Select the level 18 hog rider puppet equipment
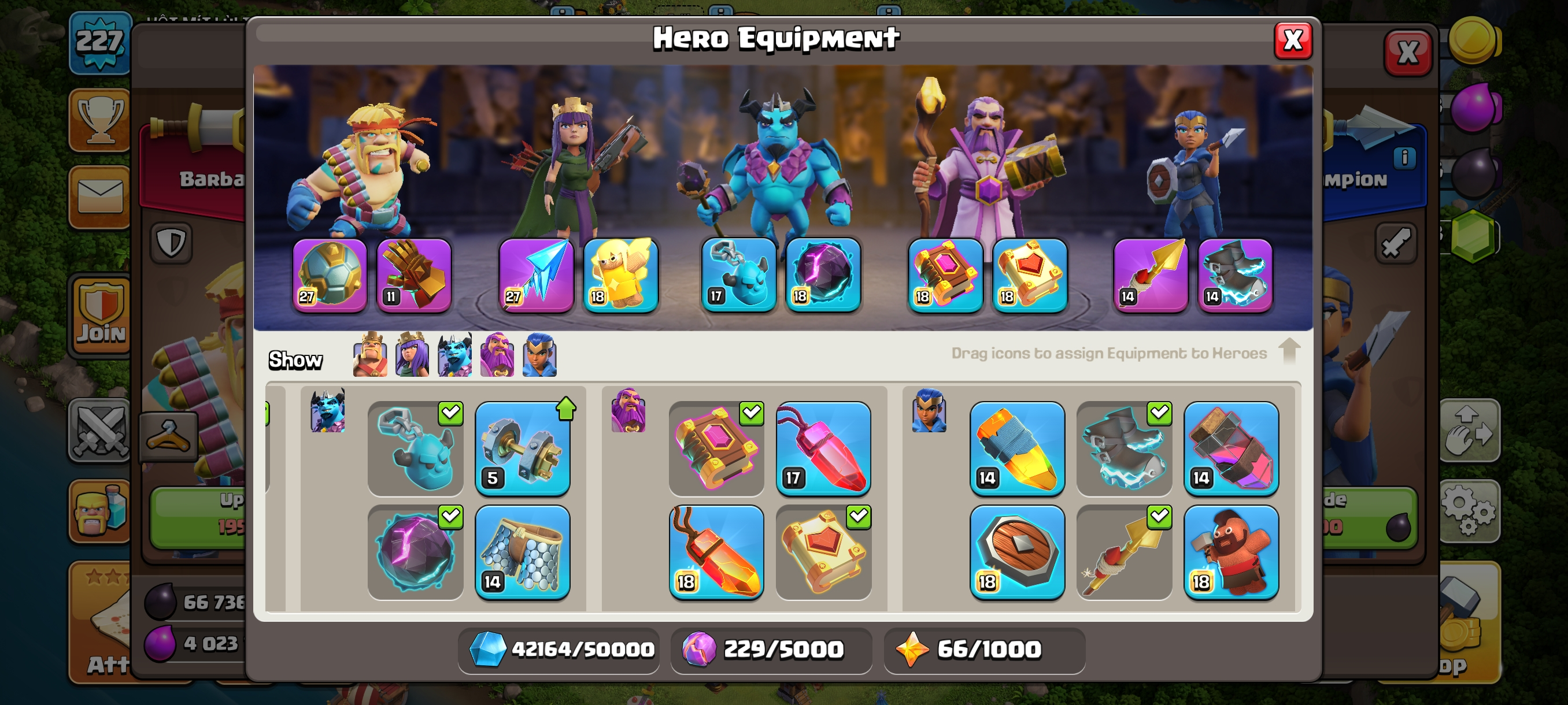Image resolution: width=1568 pixels, height=705 pixels. 1231,552
